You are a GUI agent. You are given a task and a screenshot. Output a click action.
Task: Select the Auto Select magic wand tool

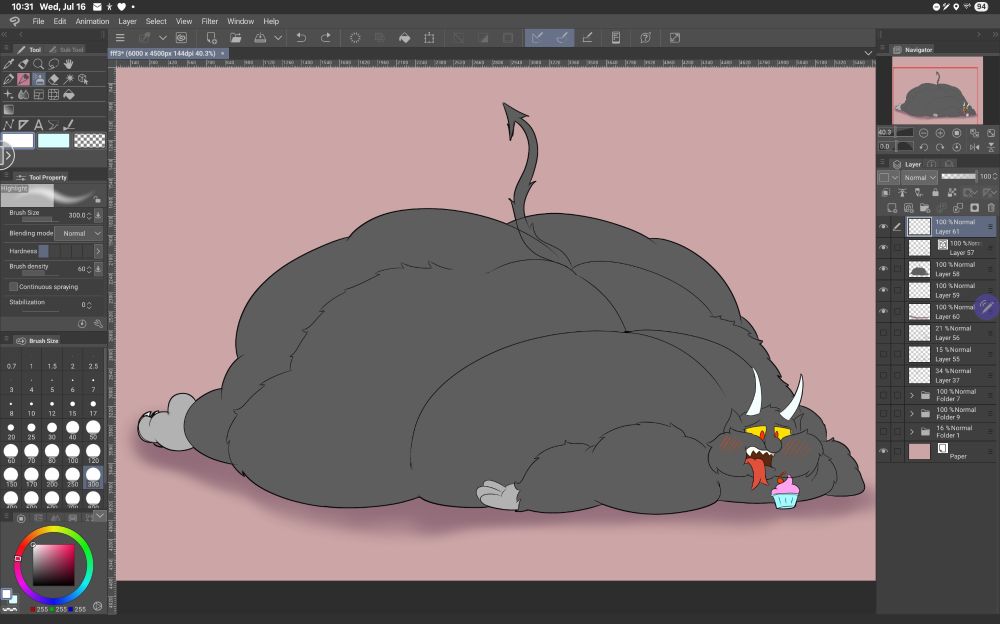click(x=68, y=79)
